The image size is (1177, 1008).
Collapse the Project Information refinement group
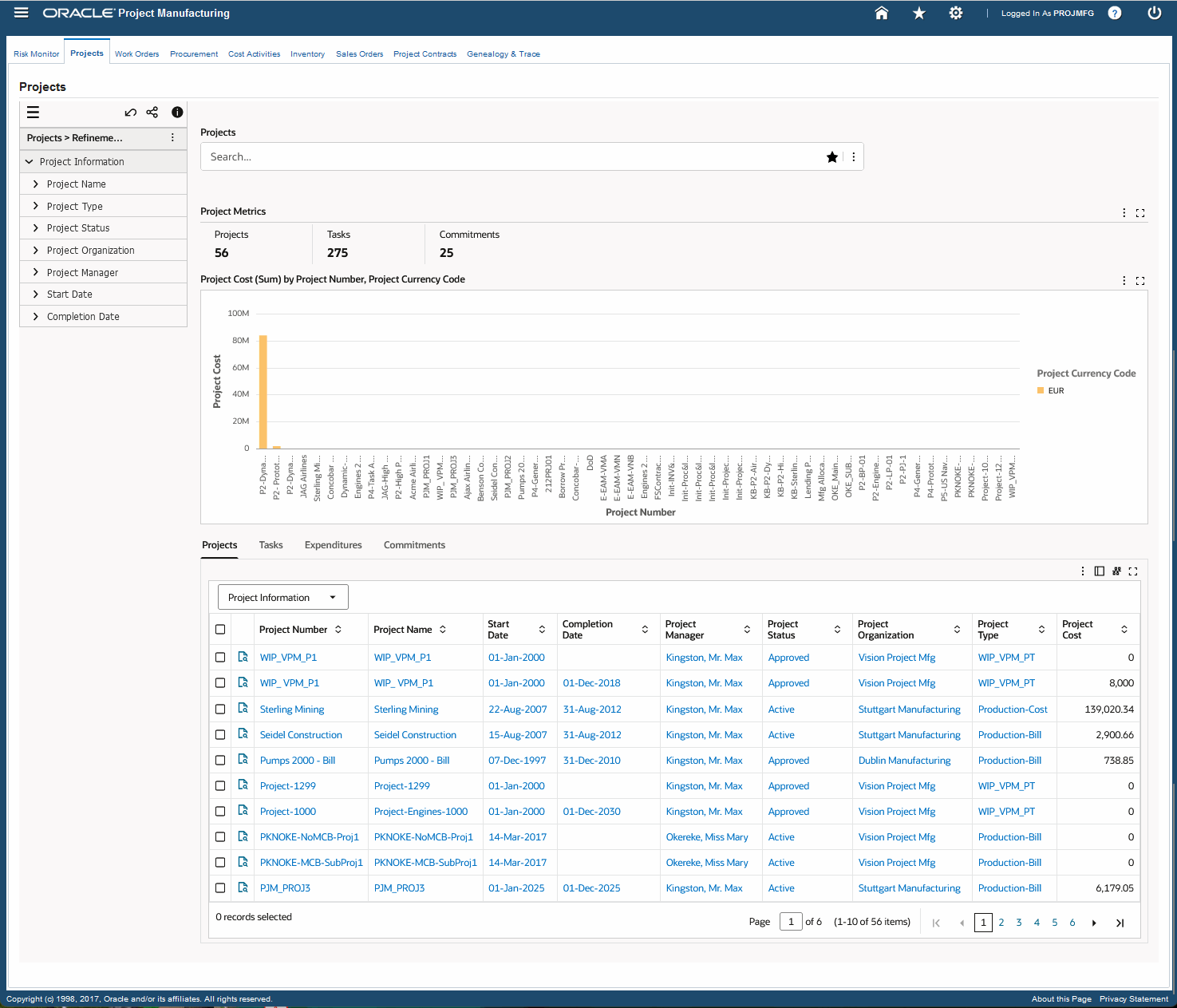[30, 162]
